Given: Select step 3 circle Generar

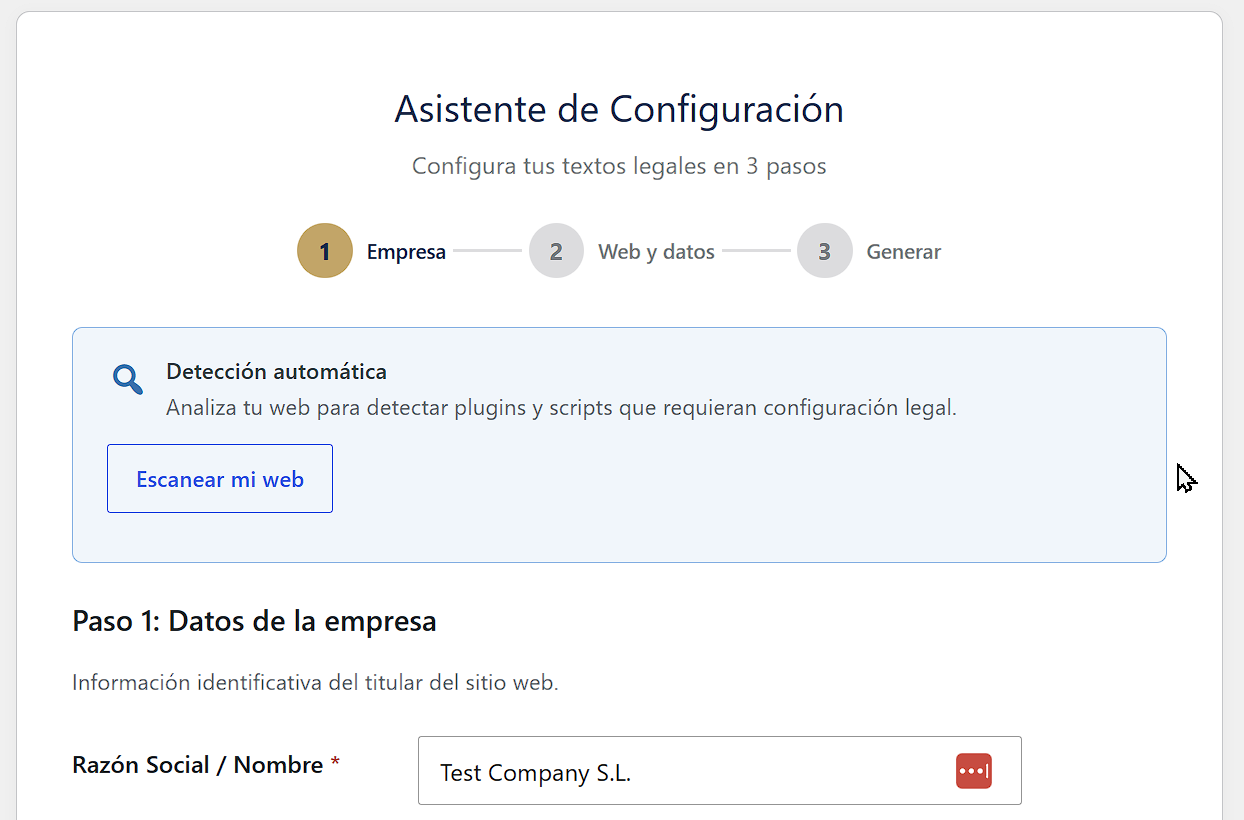Looking at the screenshot, I should tap(824, 251).
